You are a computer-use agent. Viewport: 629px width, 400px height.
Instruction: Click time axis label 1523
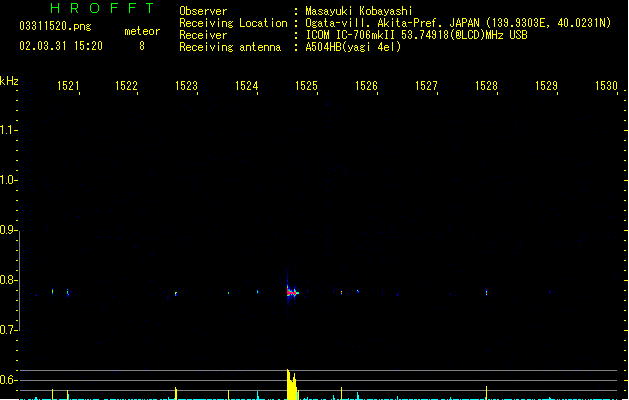point(187,86)
